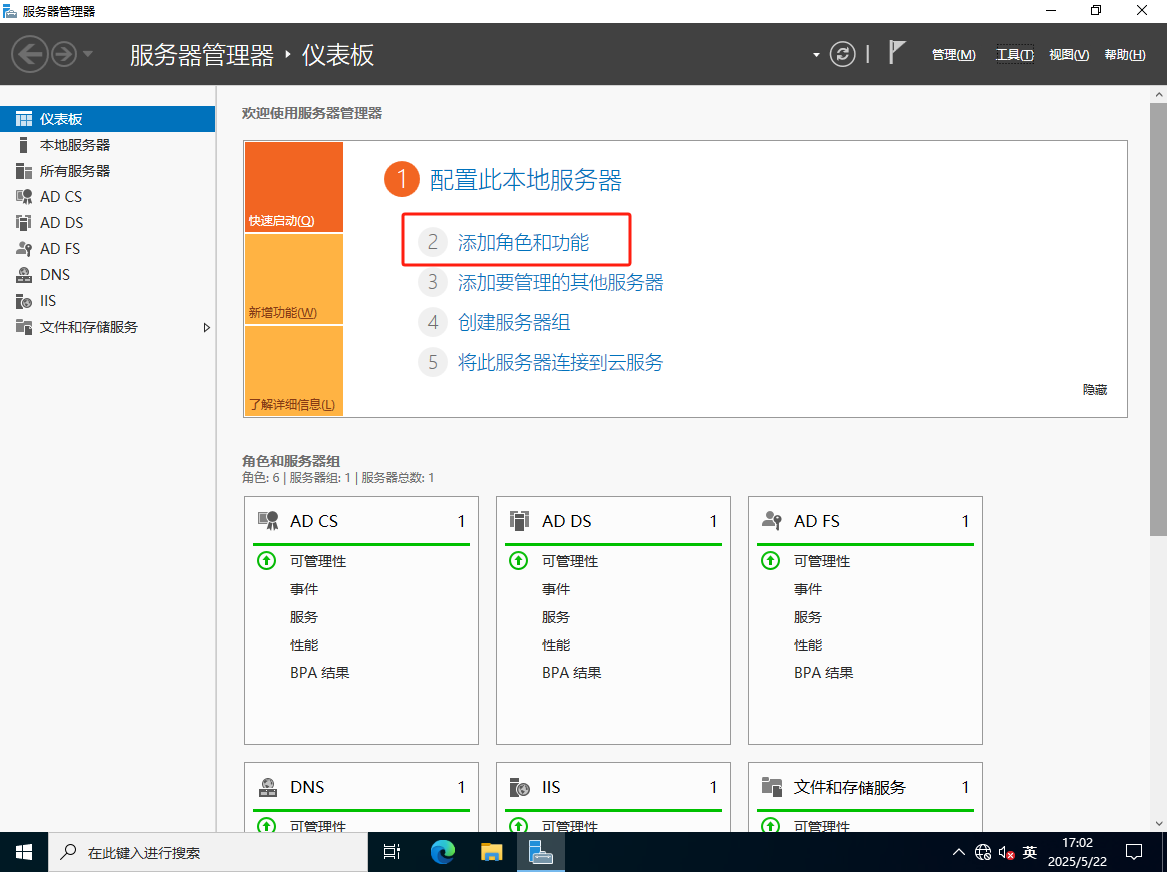Viewport: 1167px width, 872px height.
Task: Click the back navigation arrow
Action: pyautogui.click(x=30, y=54)
